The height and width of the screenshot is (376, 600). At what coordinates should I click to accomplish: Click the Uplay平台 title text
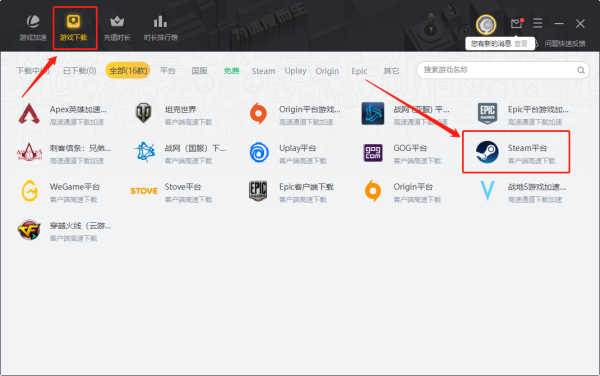[298, 148]
